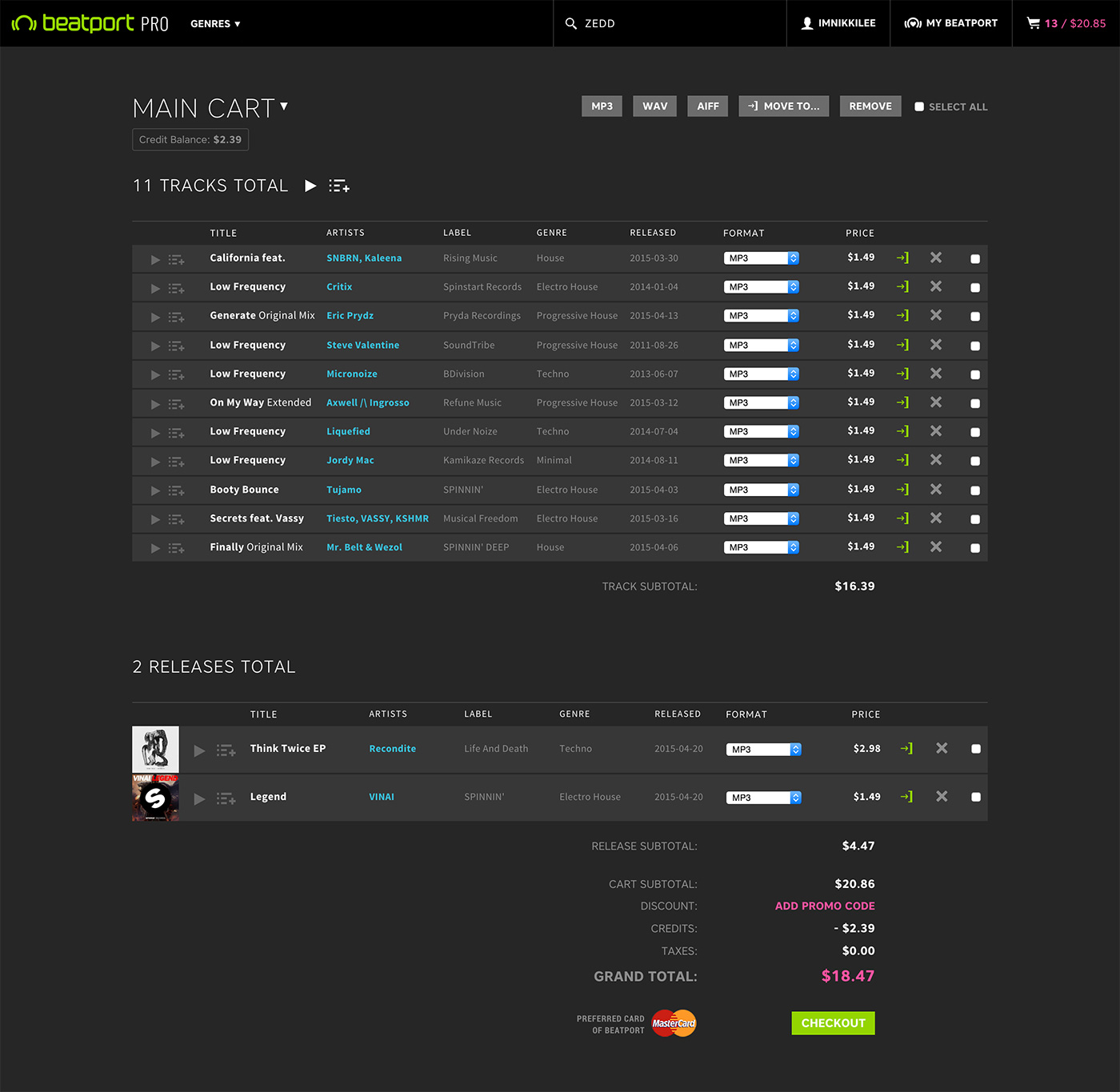Remove Secrets feat. Vassy from cart

click(x=936, y=518)
